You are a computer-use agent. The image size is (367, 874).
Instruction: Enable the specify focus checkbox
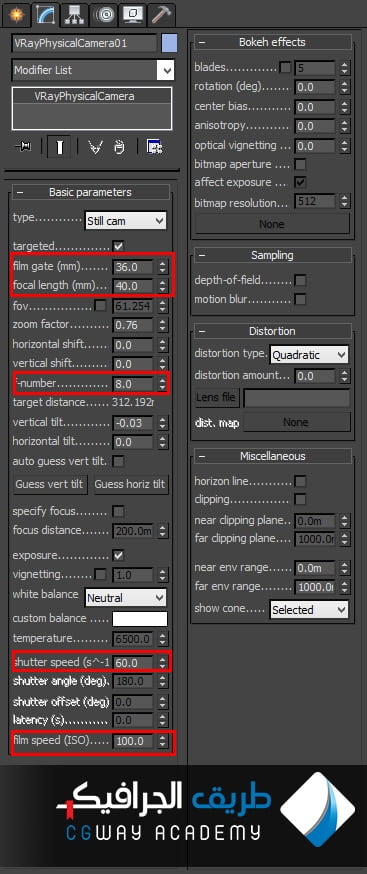[x=118, y=511]
